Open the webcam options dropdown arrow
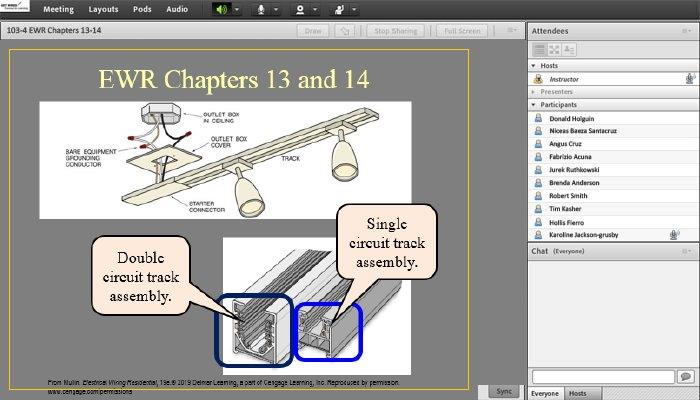700x400 pixels. 315,9
